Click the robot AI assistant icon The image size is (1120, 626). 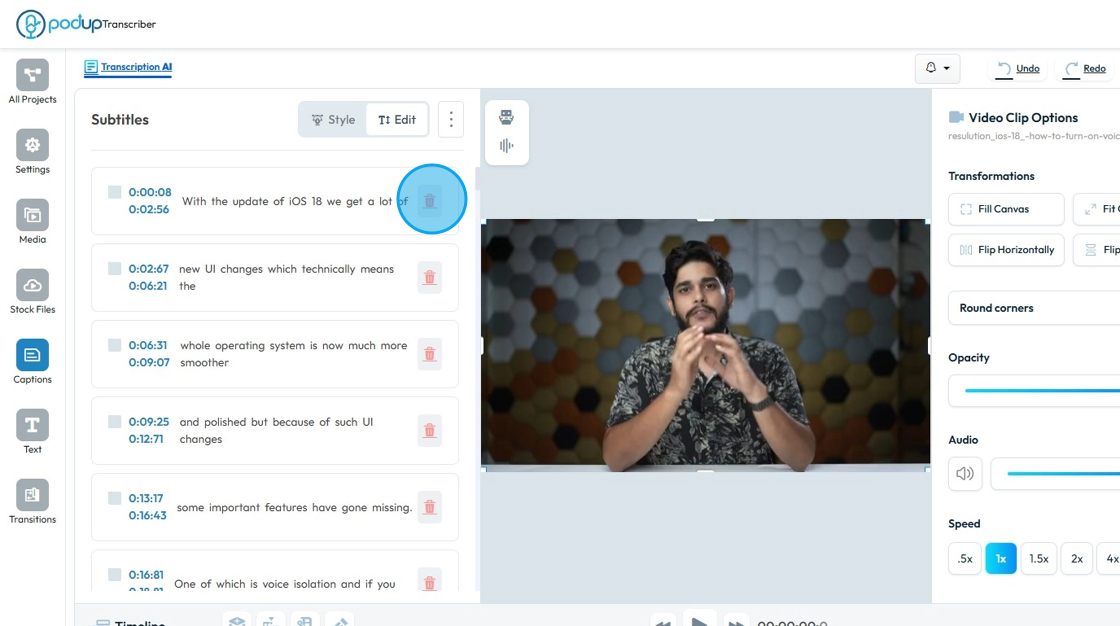[x=506, y=116]
